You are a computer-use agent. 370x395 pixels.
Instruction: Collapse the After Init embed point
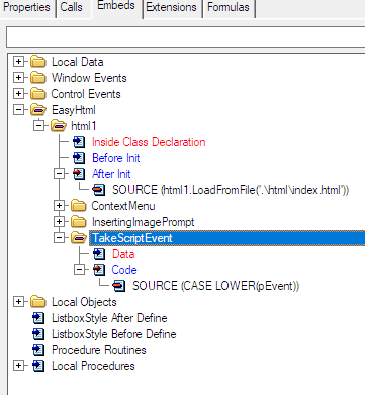(x=59, y=174)
